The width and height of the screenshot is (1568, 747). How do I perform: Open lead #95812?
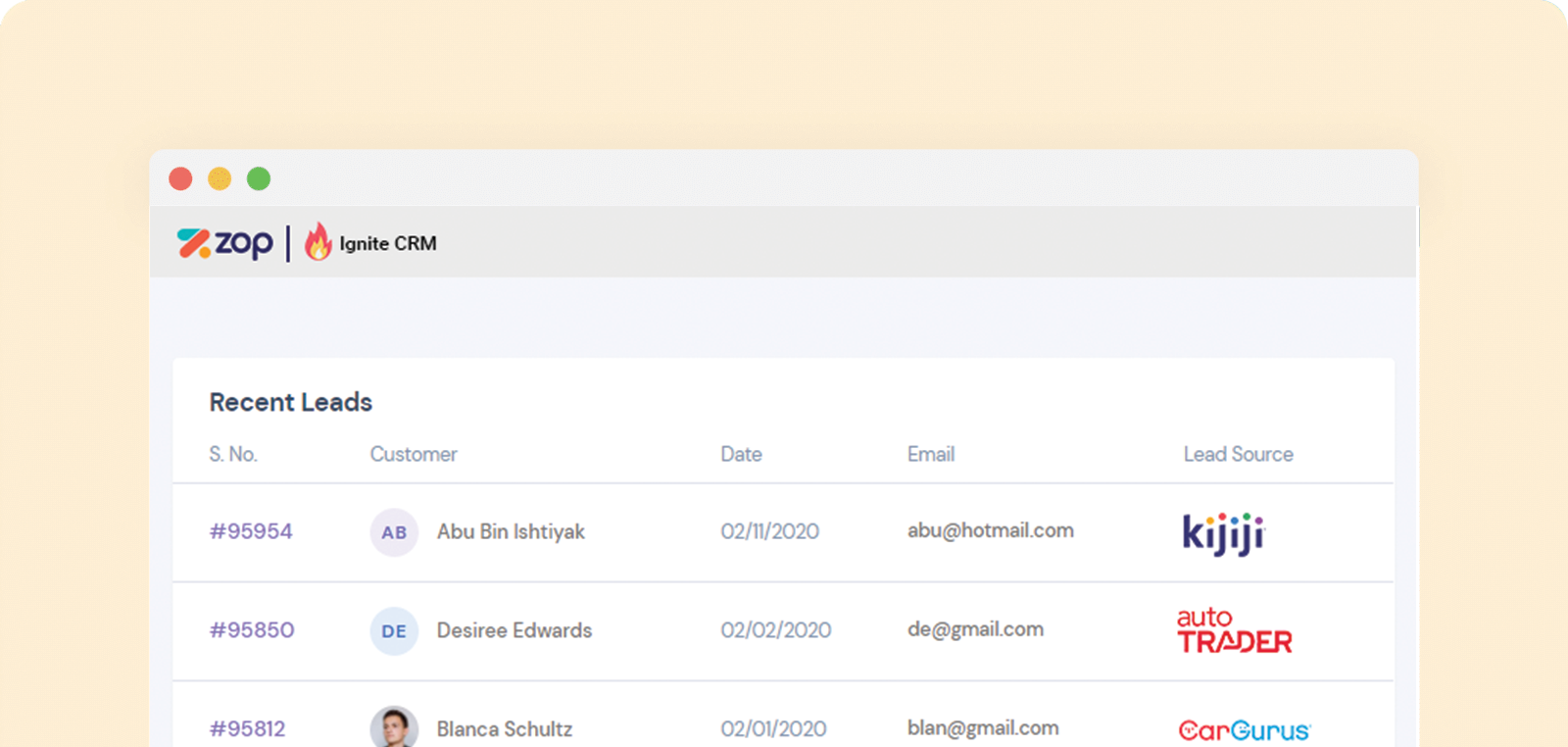(x=247, y=729)
